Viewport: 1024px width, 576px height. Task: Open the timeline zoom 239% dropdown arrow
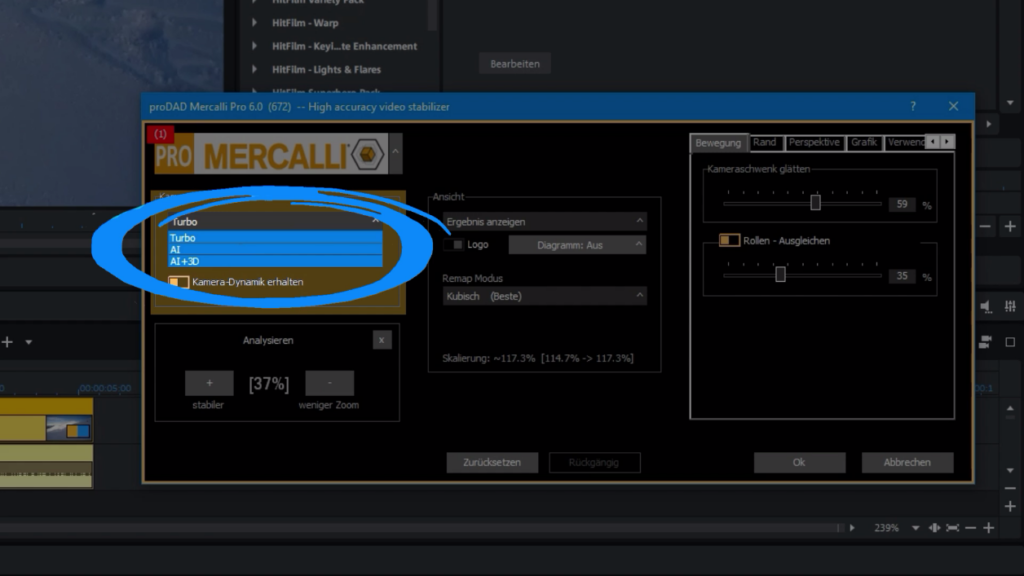pyautogui.click(x=916, y=528)
